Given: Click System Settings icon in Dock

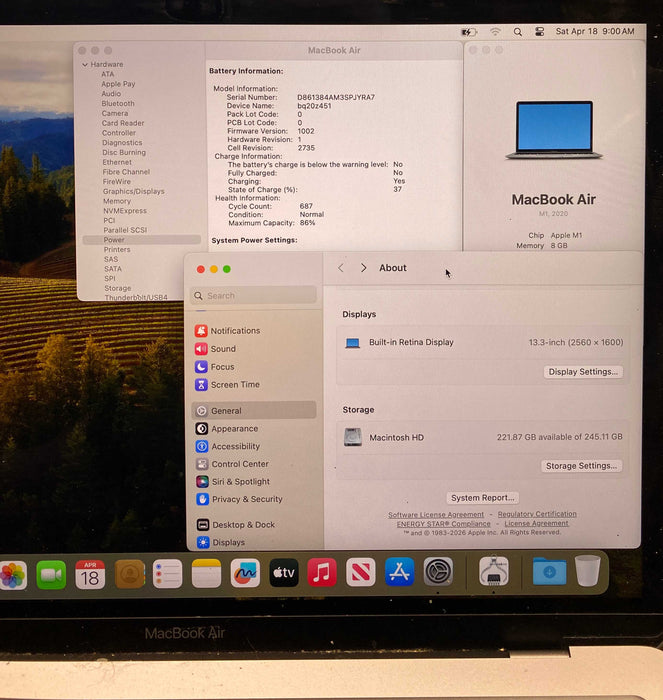Looking at the screenshot, I should [x=438, y=571].
